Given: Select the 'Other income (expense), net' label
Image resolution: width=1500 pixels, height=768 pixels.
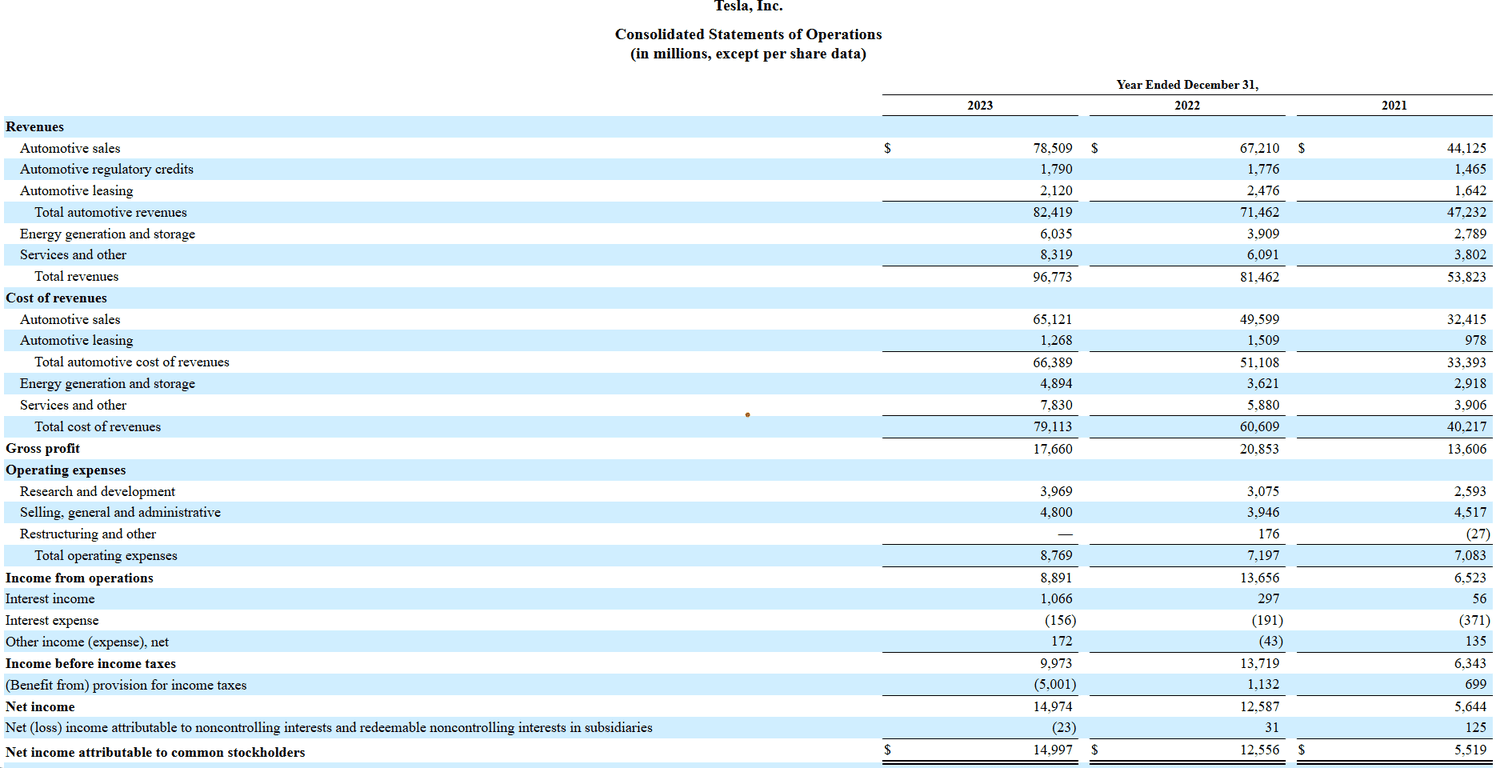Looking at the screenshot, I should point(85,642).
